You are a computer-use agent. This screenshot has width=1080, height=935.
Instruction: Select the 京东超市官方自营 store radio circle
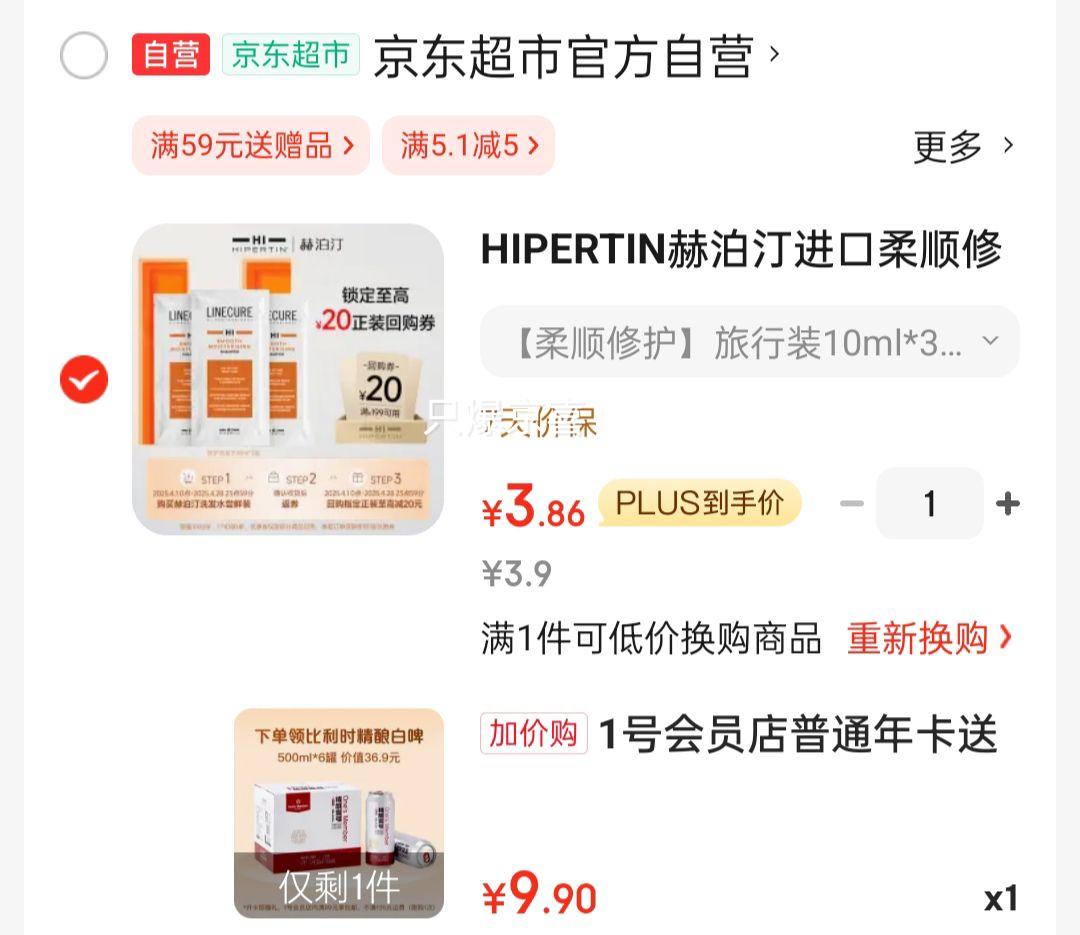pyautogui.click(x=83, y=55)
